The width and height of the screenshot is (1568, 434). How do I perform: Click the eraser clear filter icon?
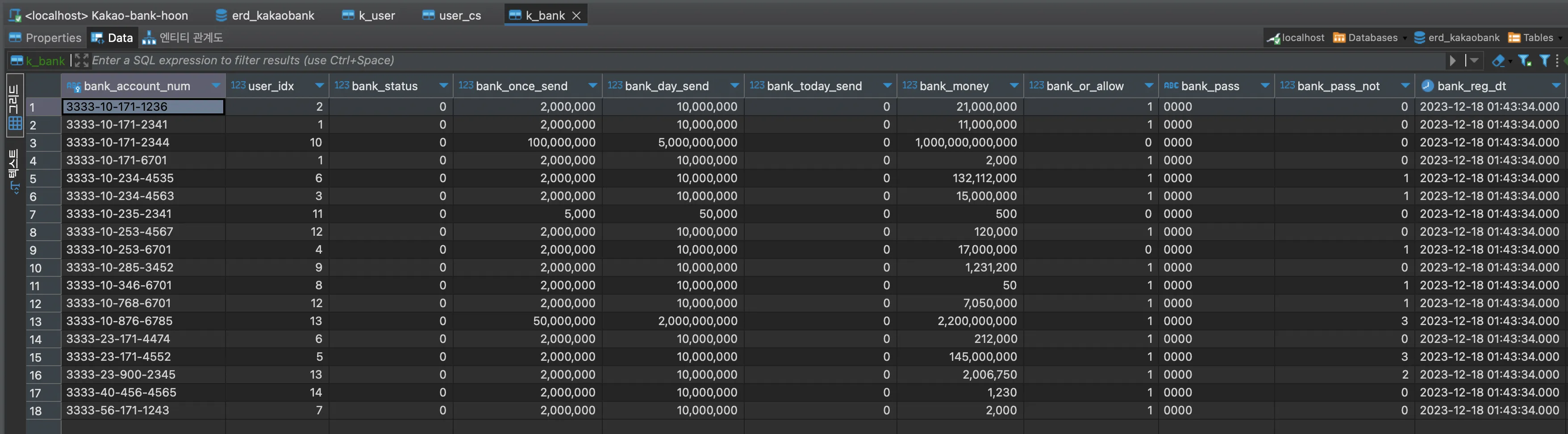pos(1498,60)
